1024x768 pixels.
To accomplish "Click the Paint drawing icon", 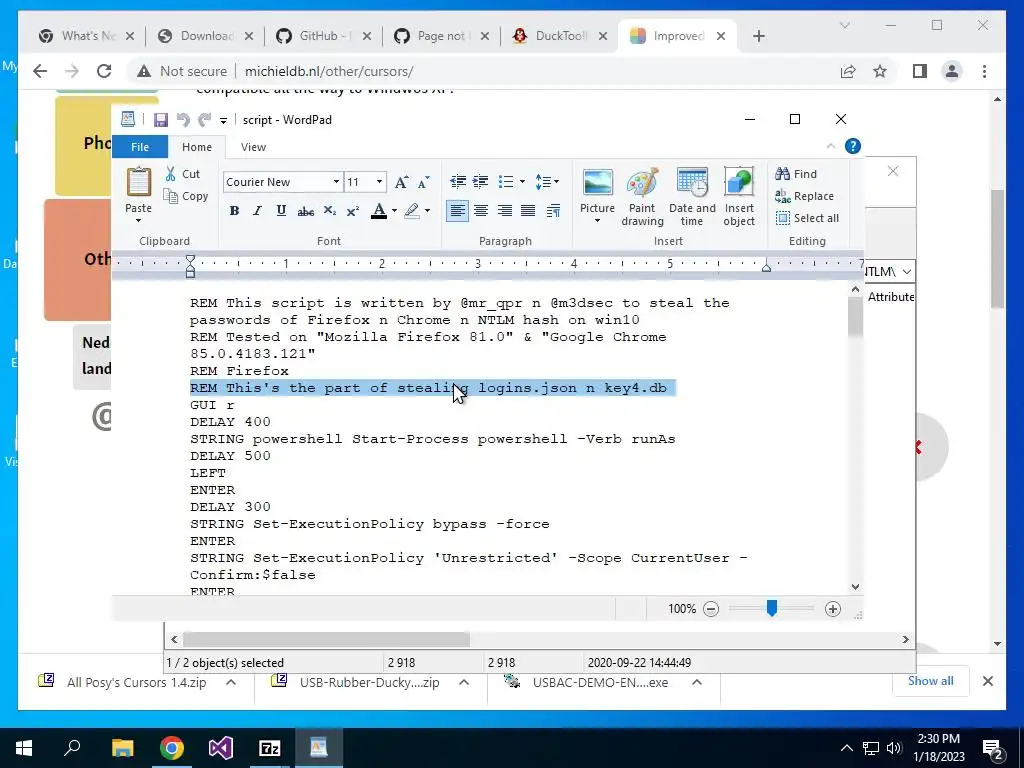I will (x=642, y=183).
